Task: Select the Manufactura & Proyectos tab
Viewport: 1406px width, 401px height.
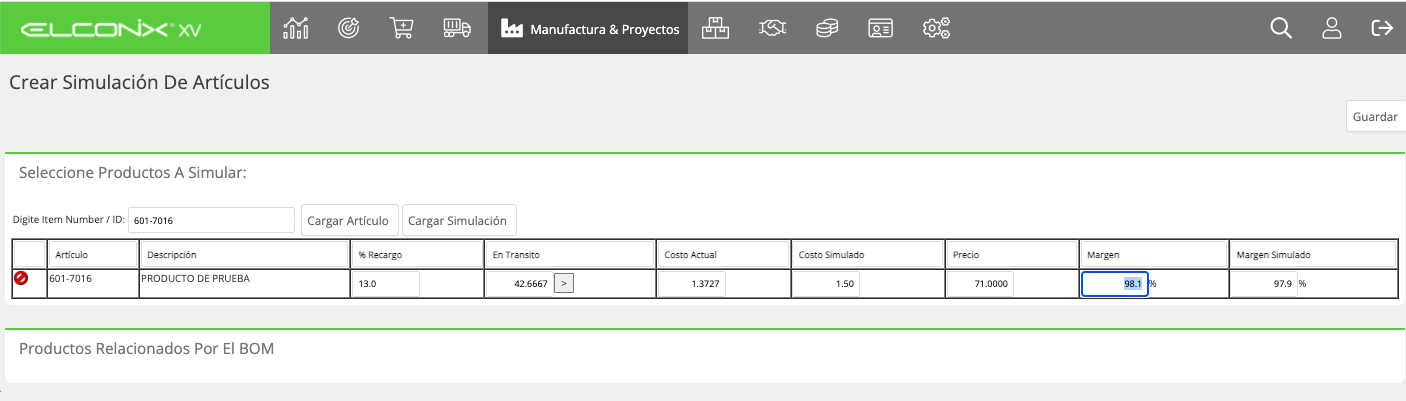Action: (588, 28)
